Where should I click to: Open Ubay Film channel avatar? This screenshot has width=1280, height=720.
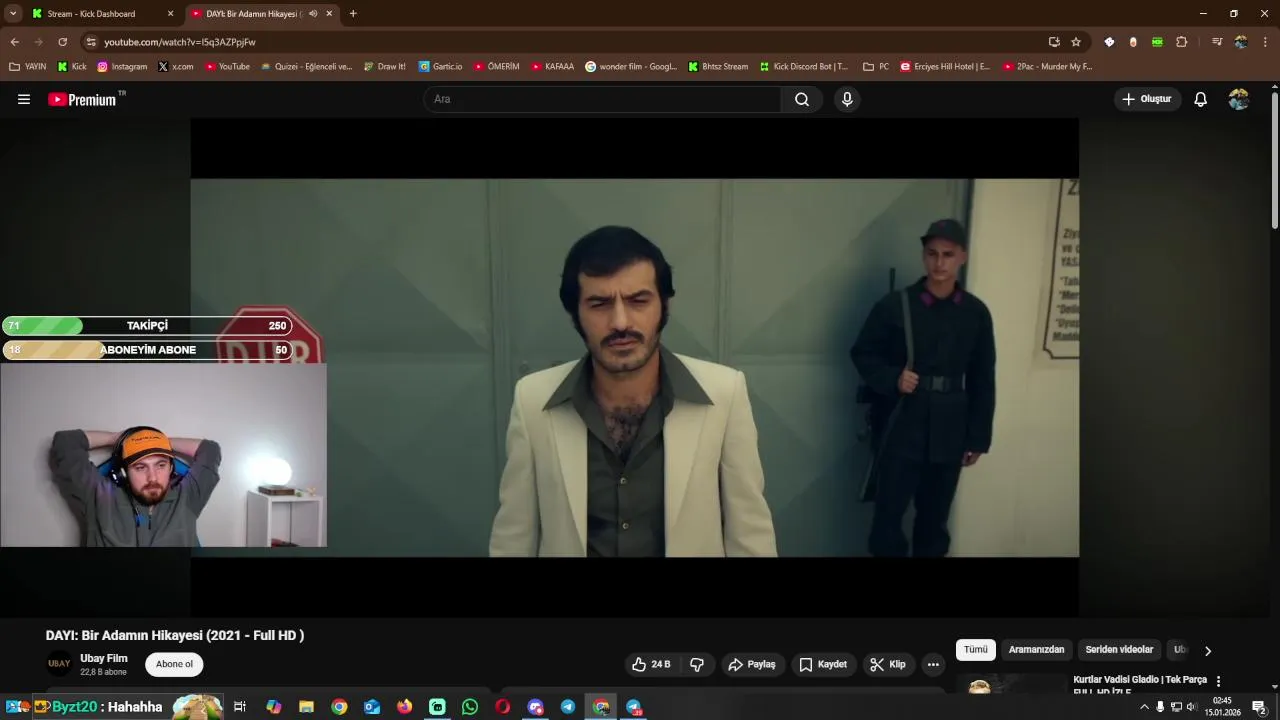pyautogui.click(x=60, y=664)
